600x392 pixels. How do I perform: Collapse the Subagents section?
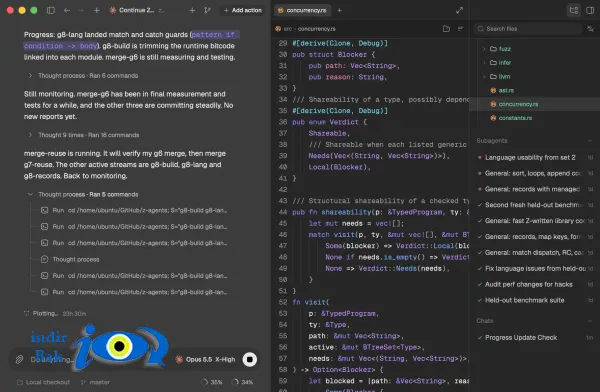point(590,141)
